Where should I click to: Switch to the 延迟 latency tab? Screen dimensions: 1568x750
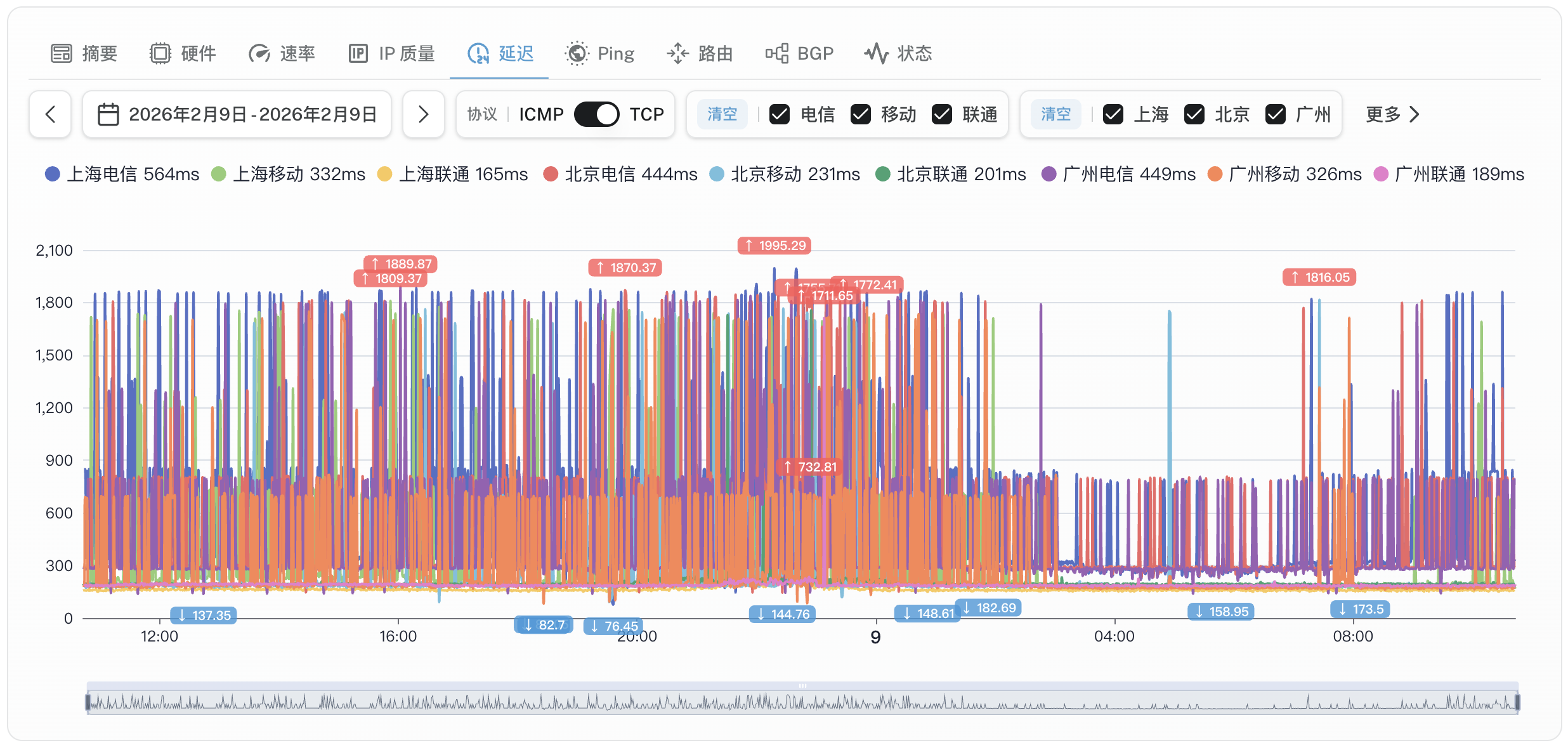[x=500, y=53]
